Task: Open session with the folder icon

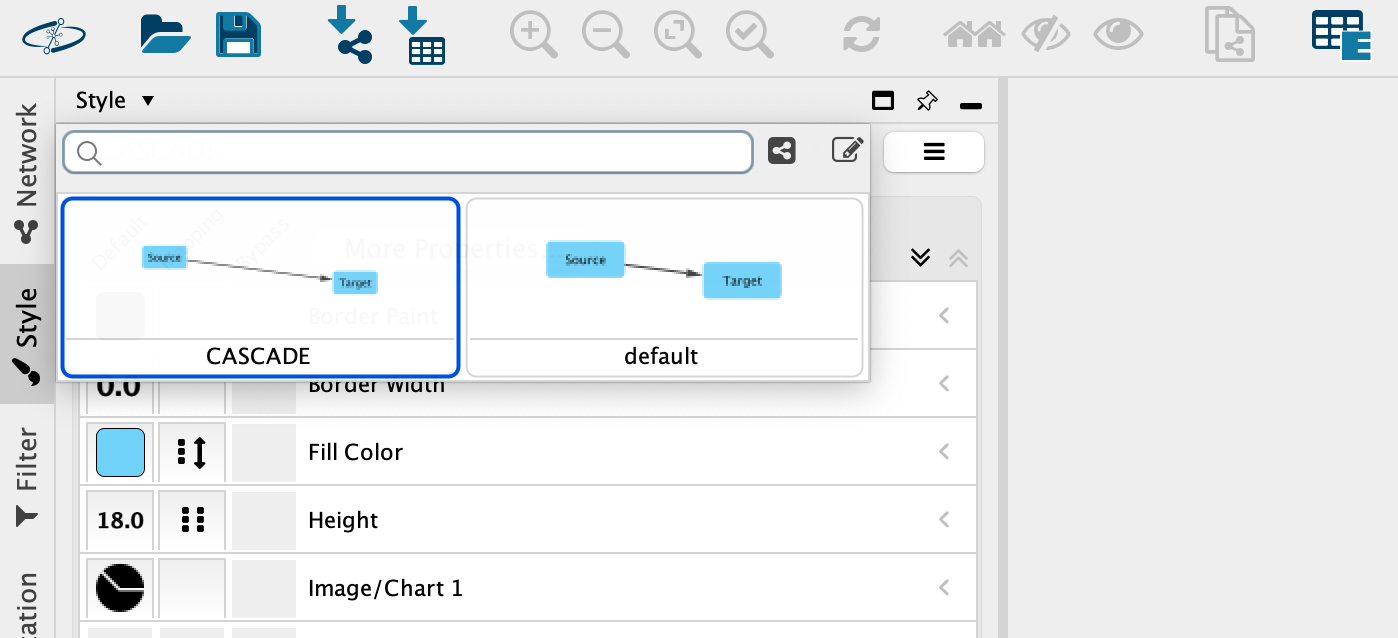Action: (x=165, y=34)
